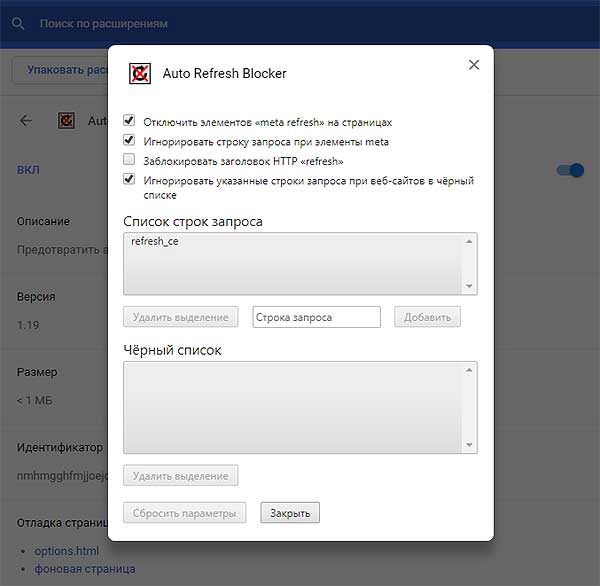
Task: Click the 'Чёрный список' heading
Action: point(172,350)
